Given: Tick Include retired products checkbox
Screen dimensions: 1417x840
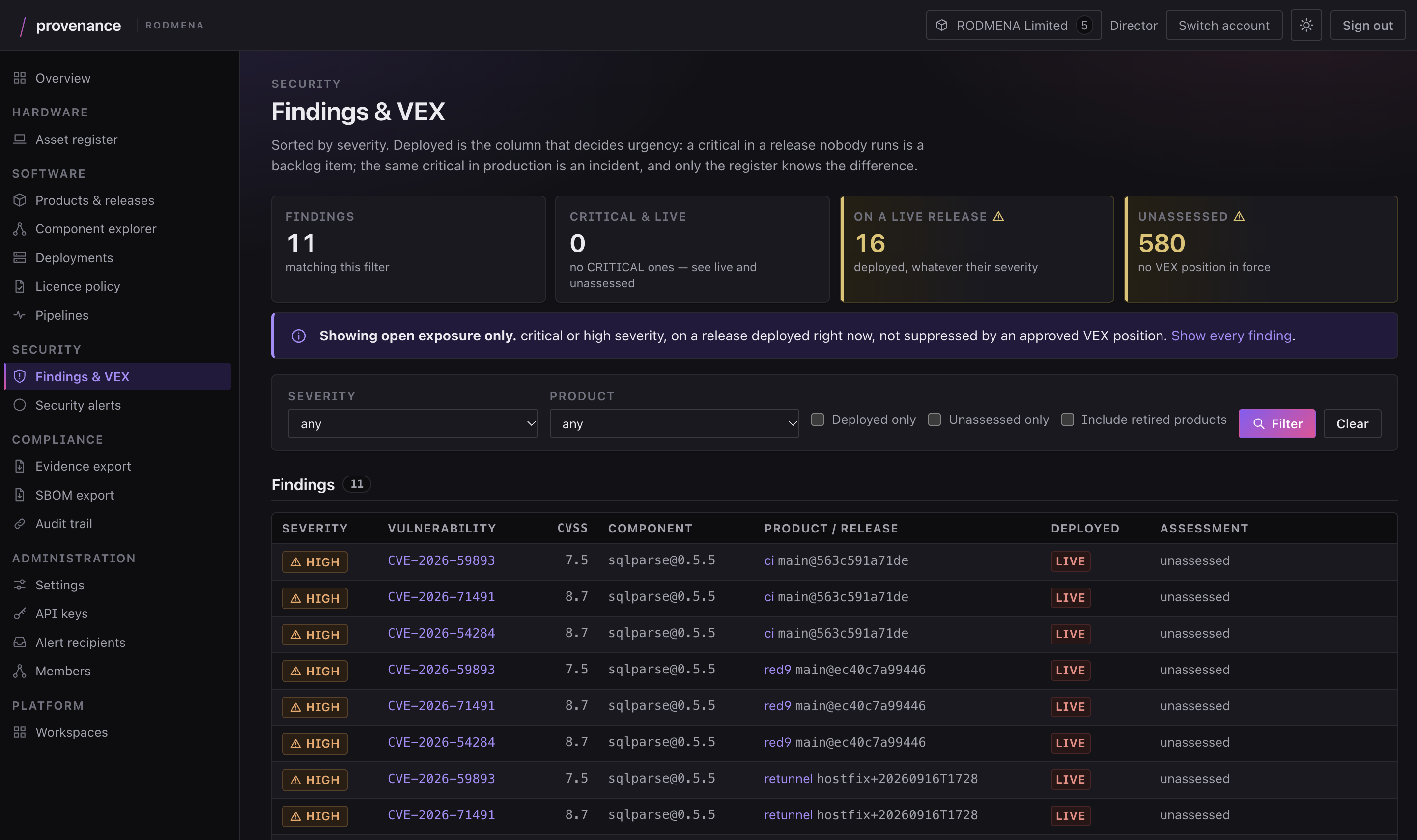Looking at the screenshot, I should 1068,420.
